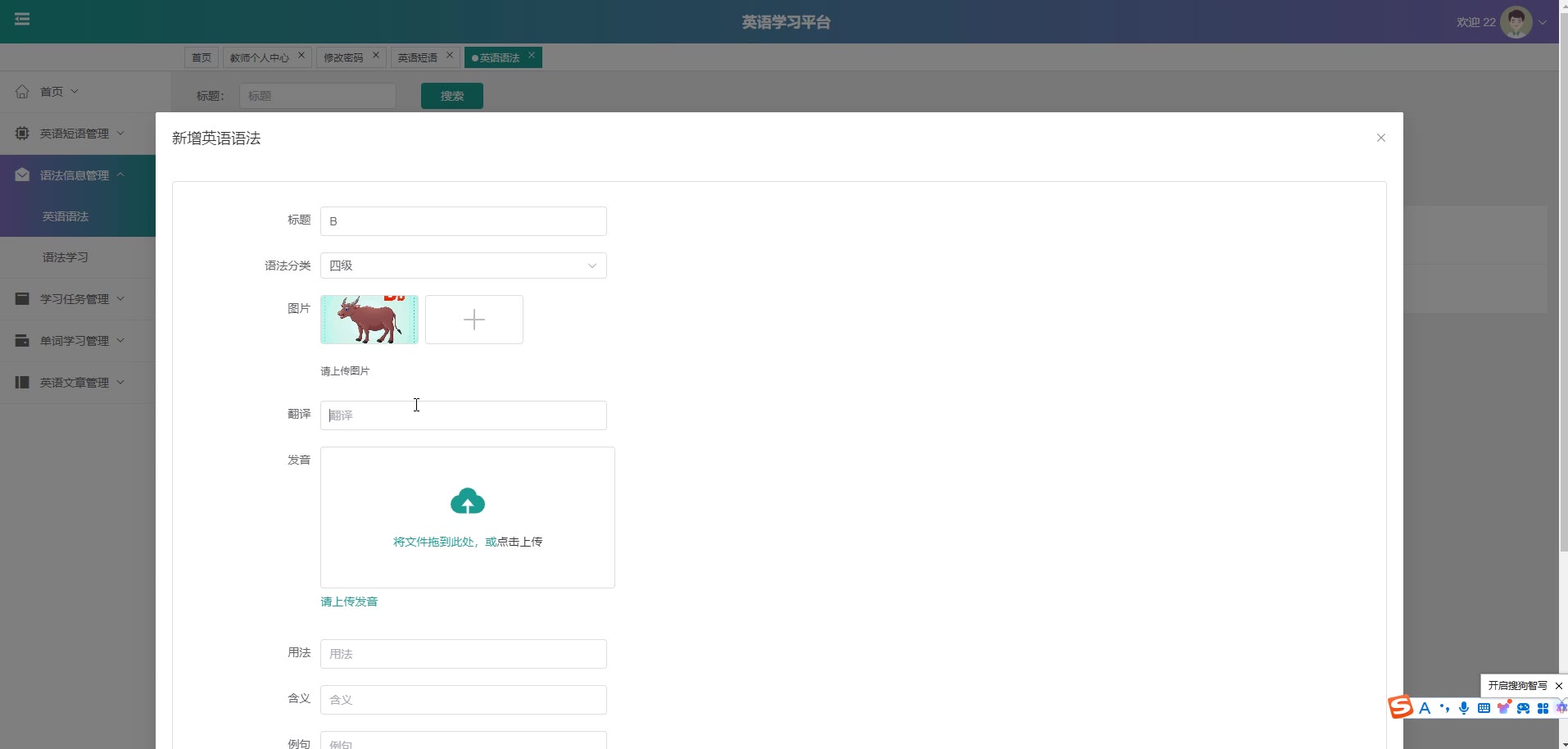Open the Sogou skin shirt icon

[x=1503, y=707]
